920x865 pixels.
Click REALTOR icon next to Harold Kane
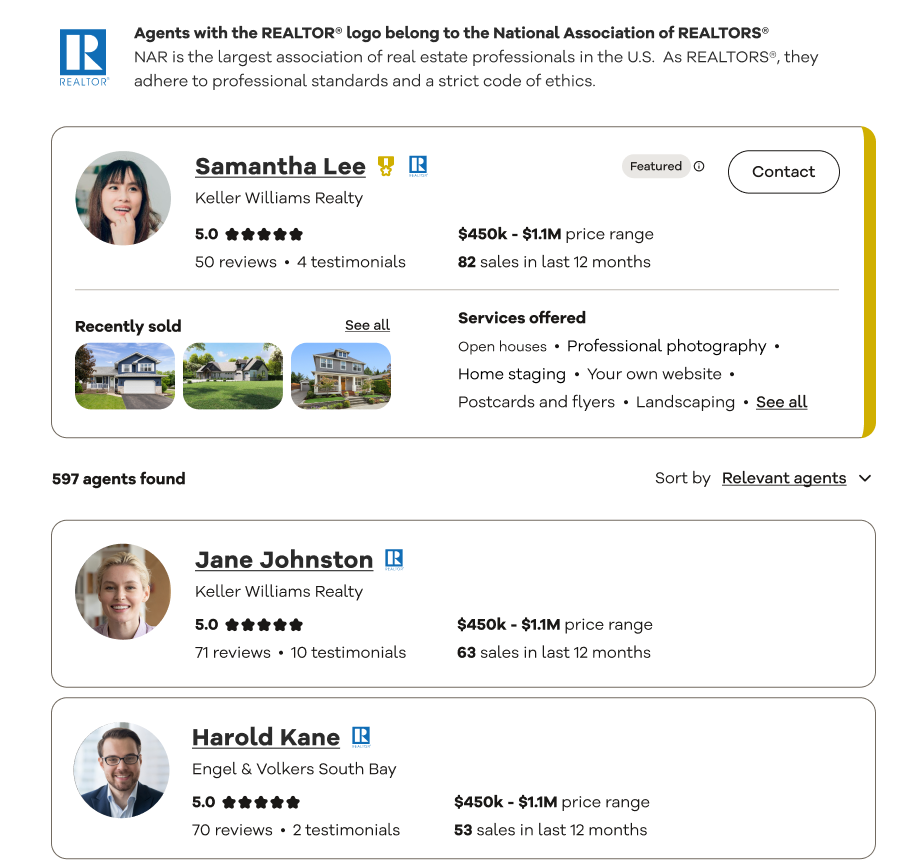[x=361, y=737]
